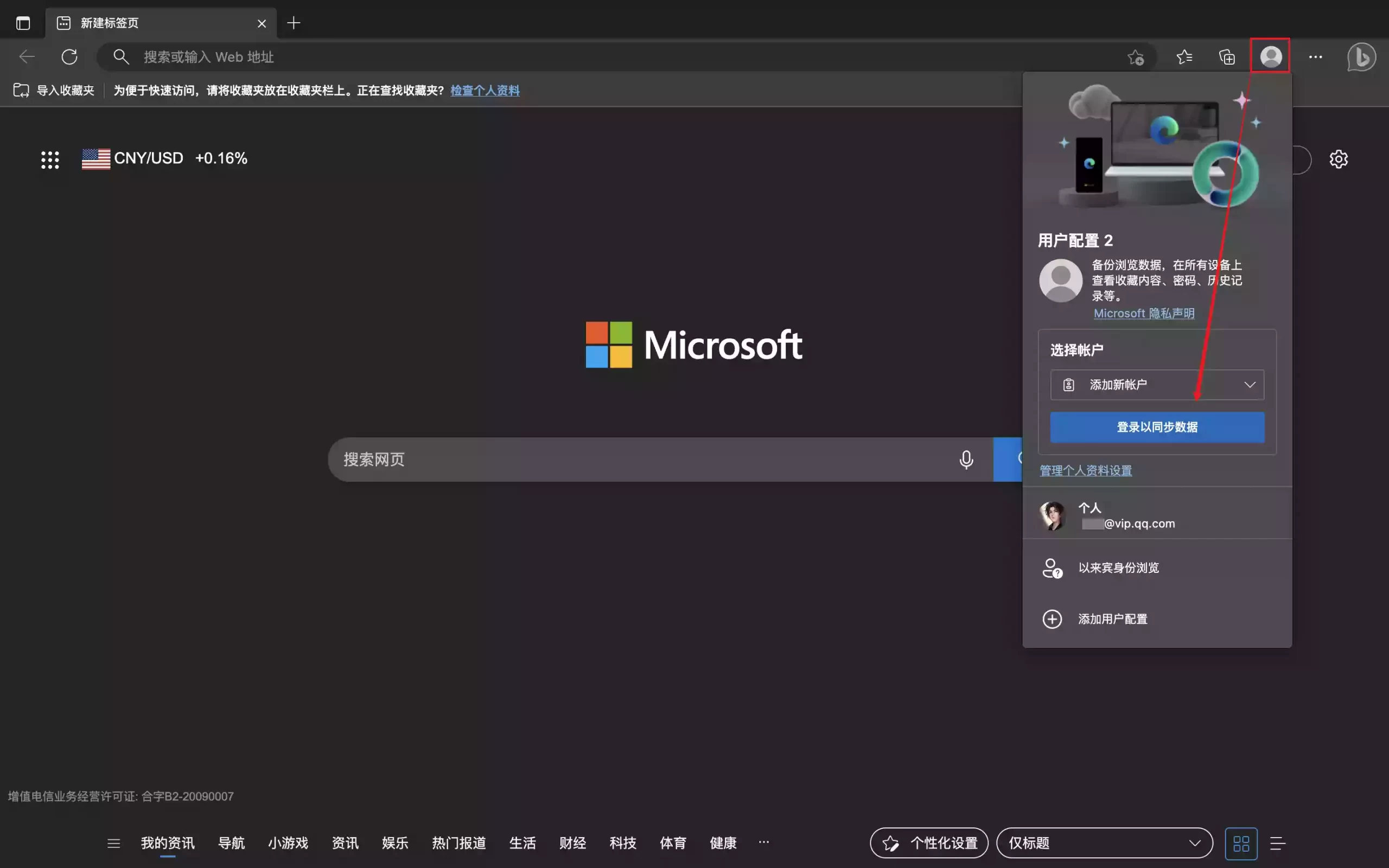Viewport: 1389px width, 868px height.
Task: Select 以来宾身份浏览 option
Action: [1157, 568]
